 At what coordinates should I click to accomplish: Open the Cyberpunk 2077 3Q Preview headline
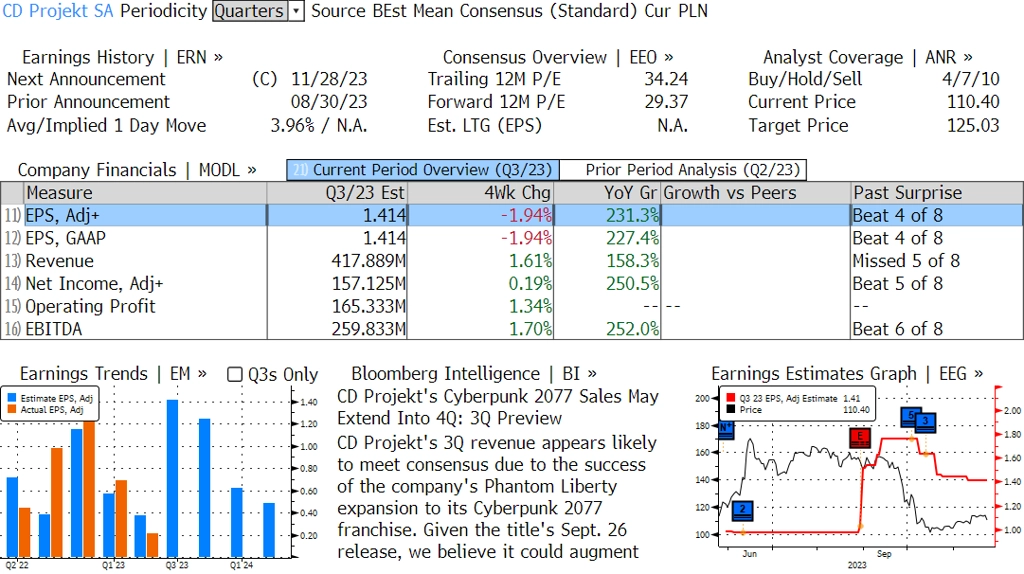click(498, 407)
